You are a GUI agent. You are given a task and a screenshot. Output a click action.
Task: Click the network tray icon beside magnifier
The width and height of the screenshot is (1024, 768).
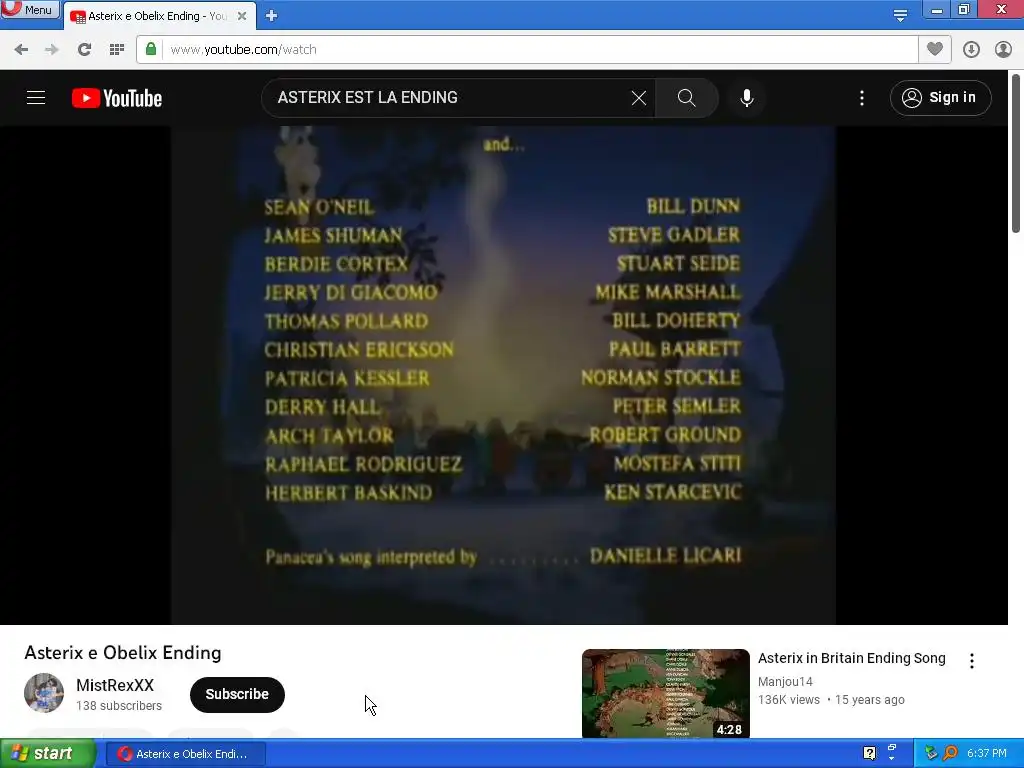(x=931, y=754)
